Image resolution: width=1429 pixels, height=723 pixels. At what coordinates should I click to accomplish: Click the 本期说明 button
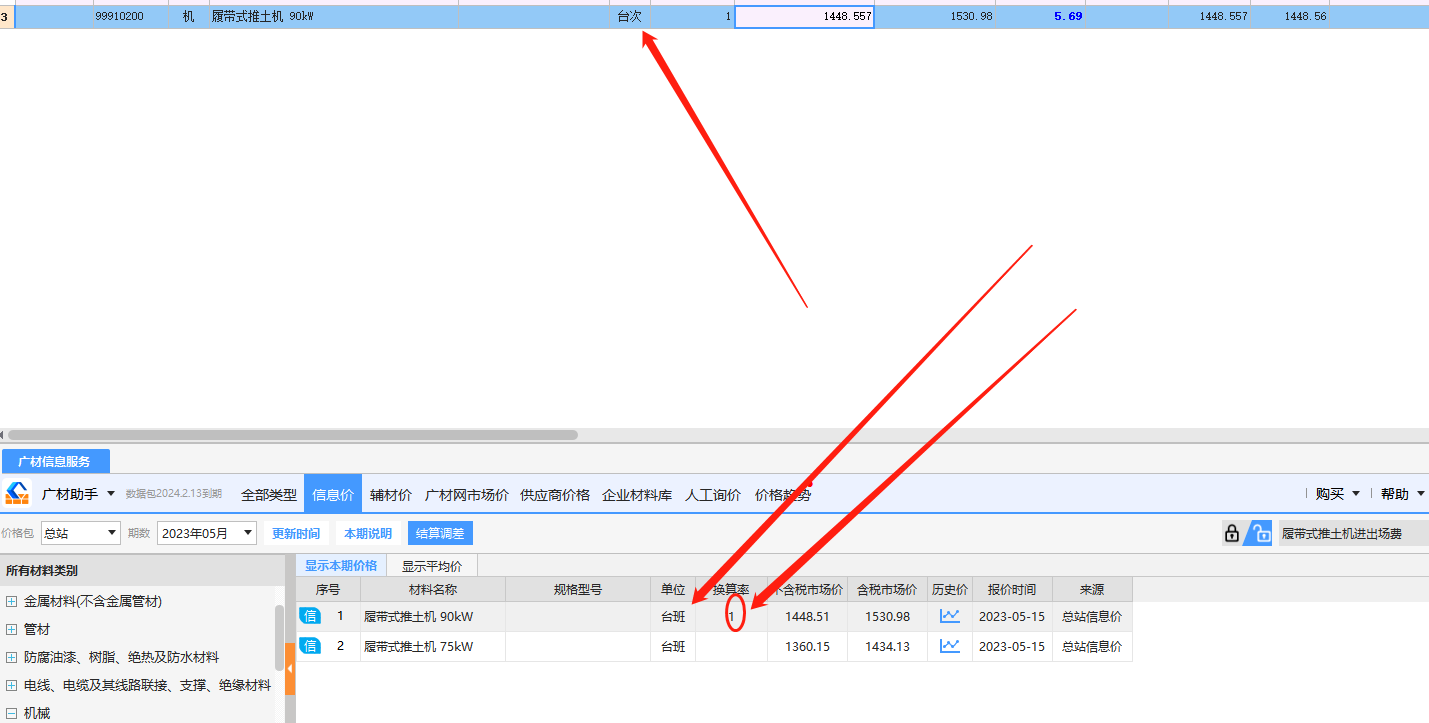pyautogui.click(x=368, y=533)
